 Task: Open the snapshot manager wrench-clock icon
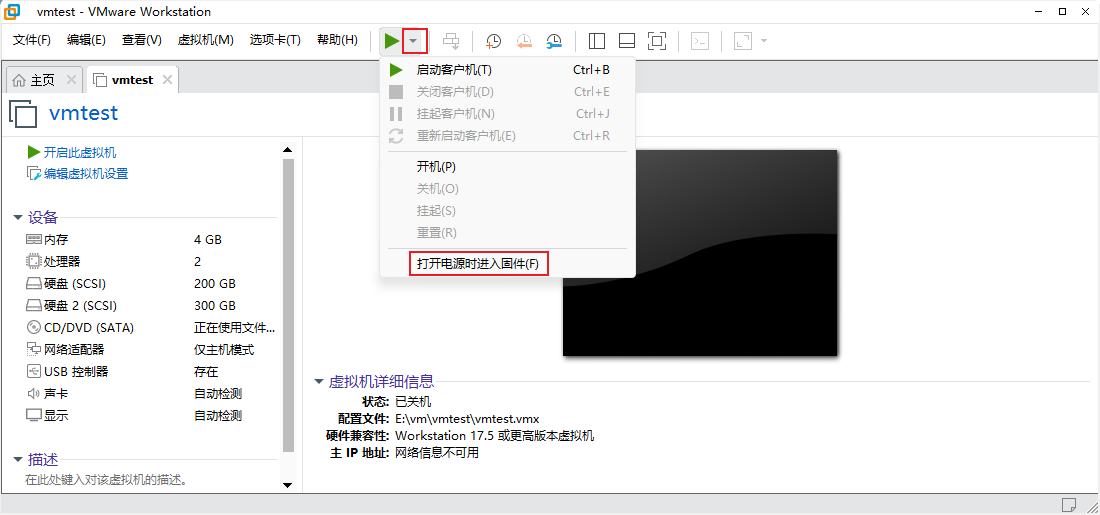554,41
